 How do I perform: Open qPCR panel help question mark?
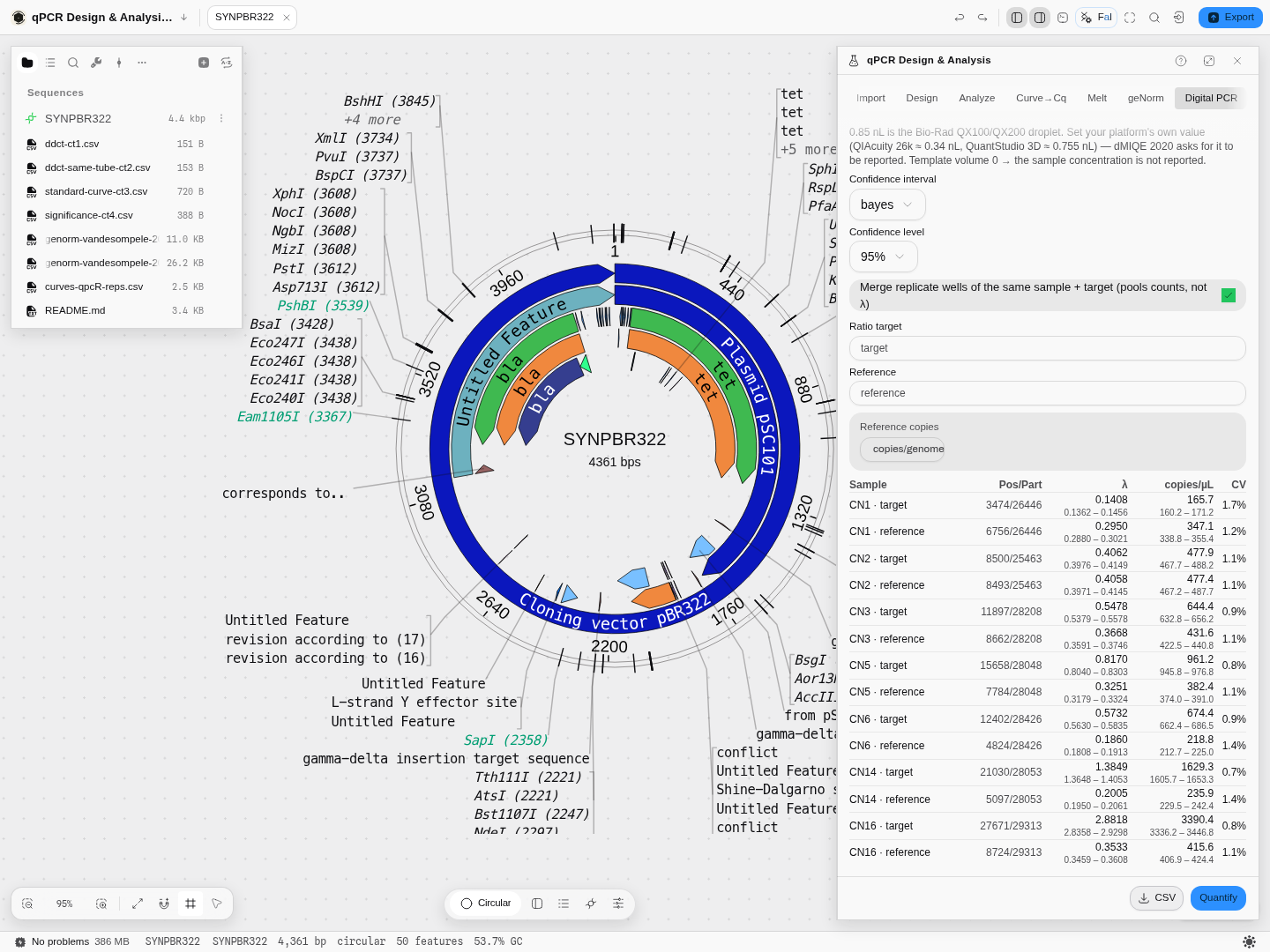pos(1181,61)
